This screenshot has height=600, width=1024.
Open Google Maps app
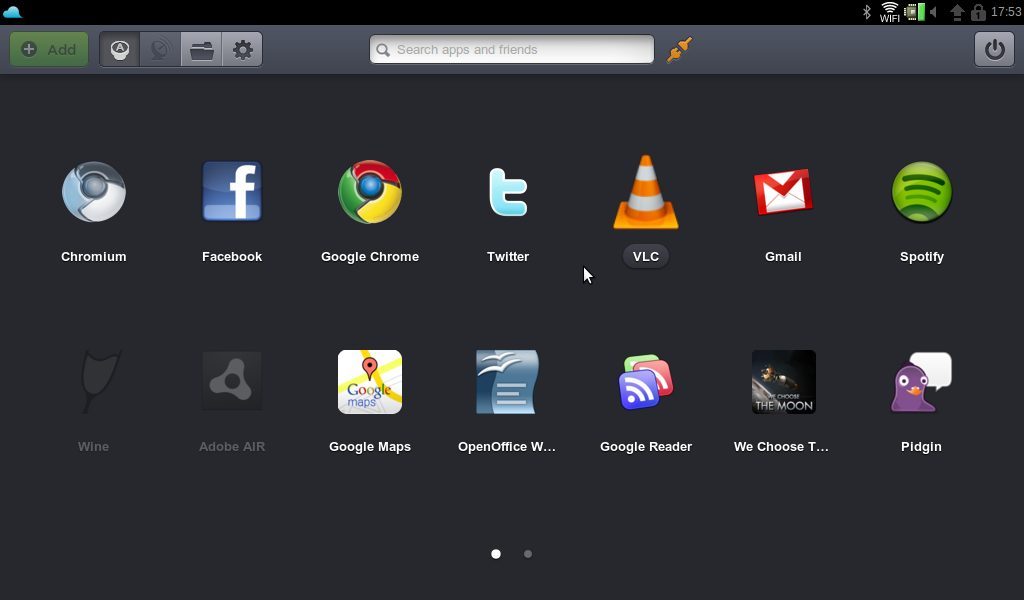[370, 382]
